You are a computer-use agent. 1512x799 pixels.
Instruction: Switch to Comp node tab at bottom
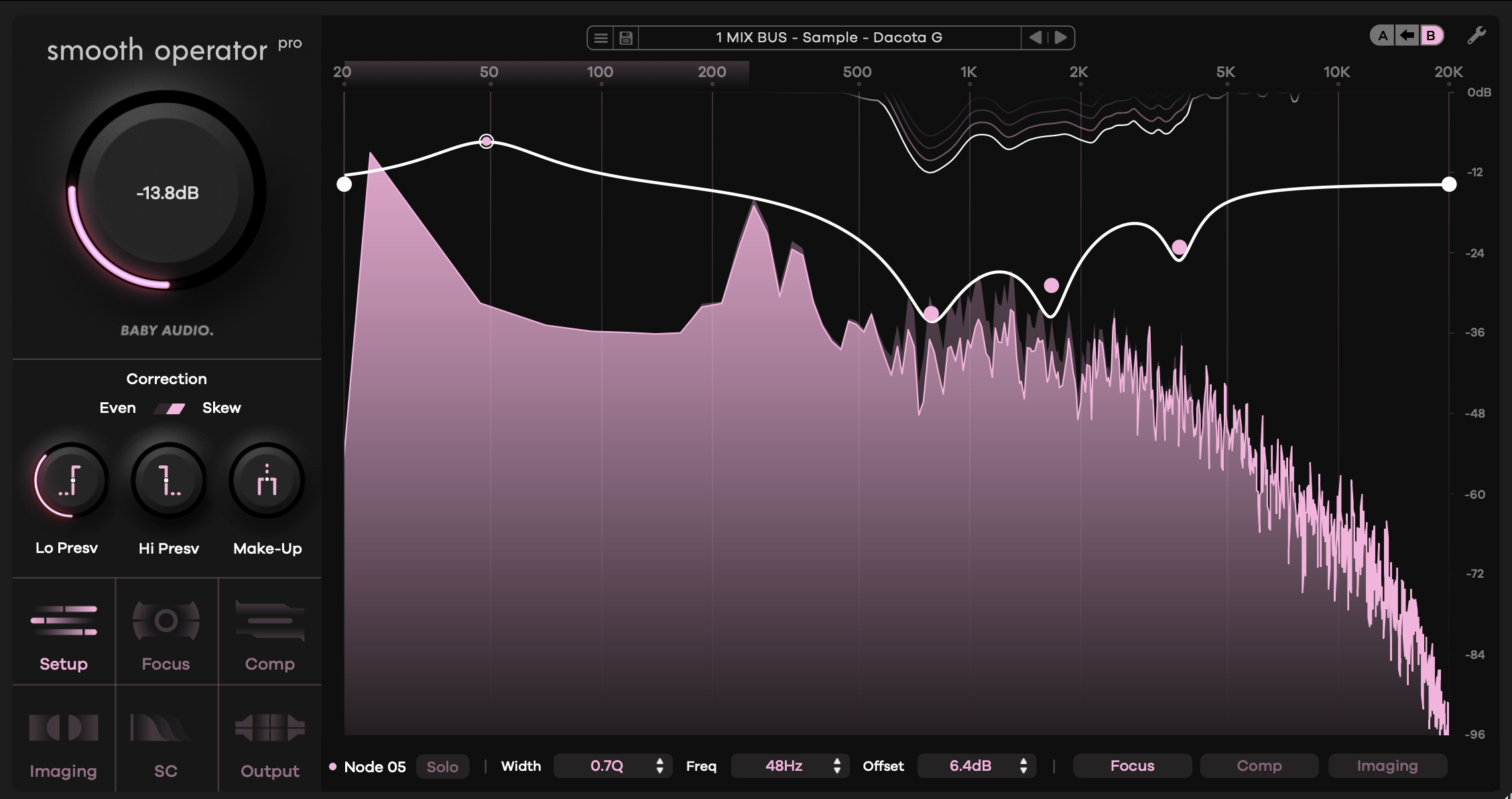(1259, 766)
